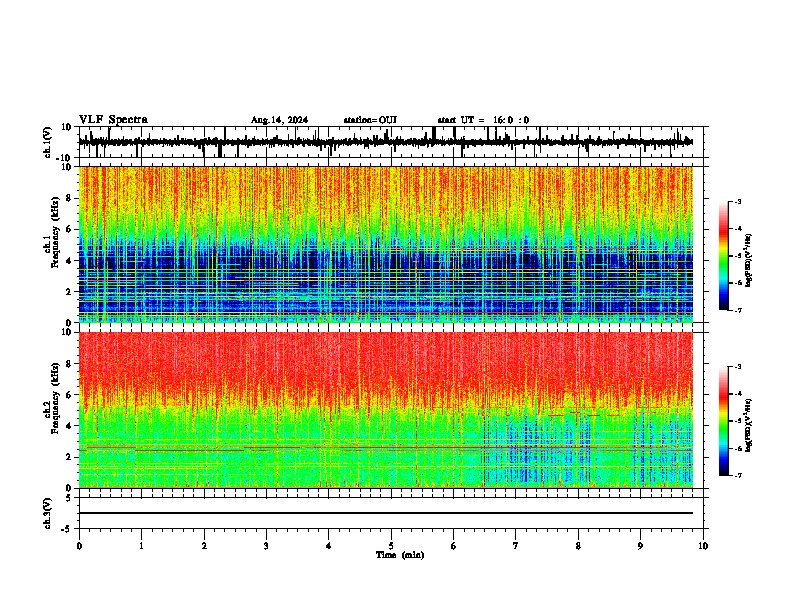Click the "8" kHz tick of ch.2 spectrogram

coord(69,364)
